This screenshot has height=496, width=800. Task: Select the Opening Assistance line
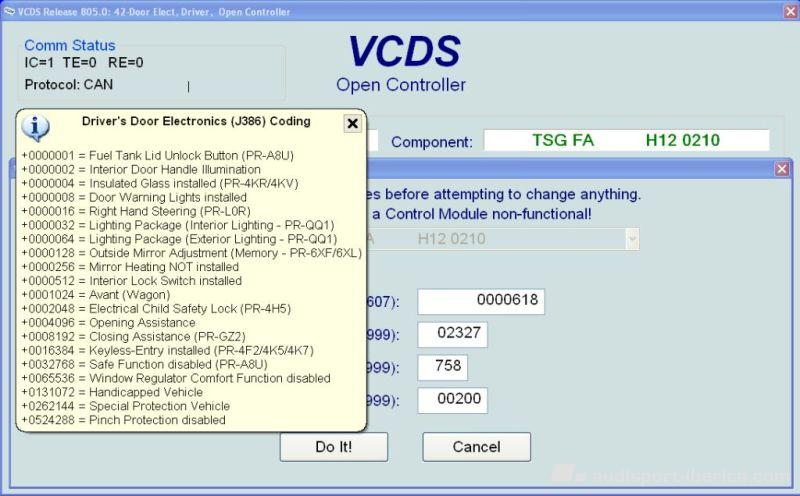[108, 323]
